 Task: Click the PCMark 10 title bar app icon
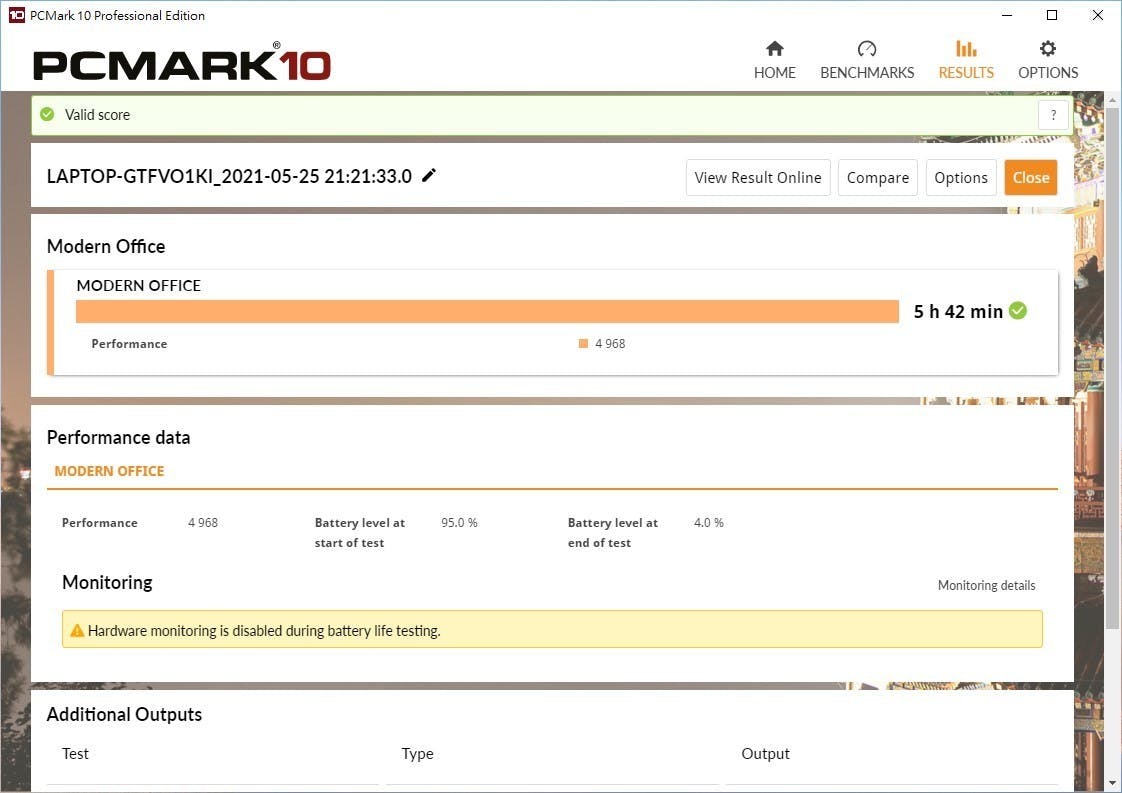[x=16, y=15]
